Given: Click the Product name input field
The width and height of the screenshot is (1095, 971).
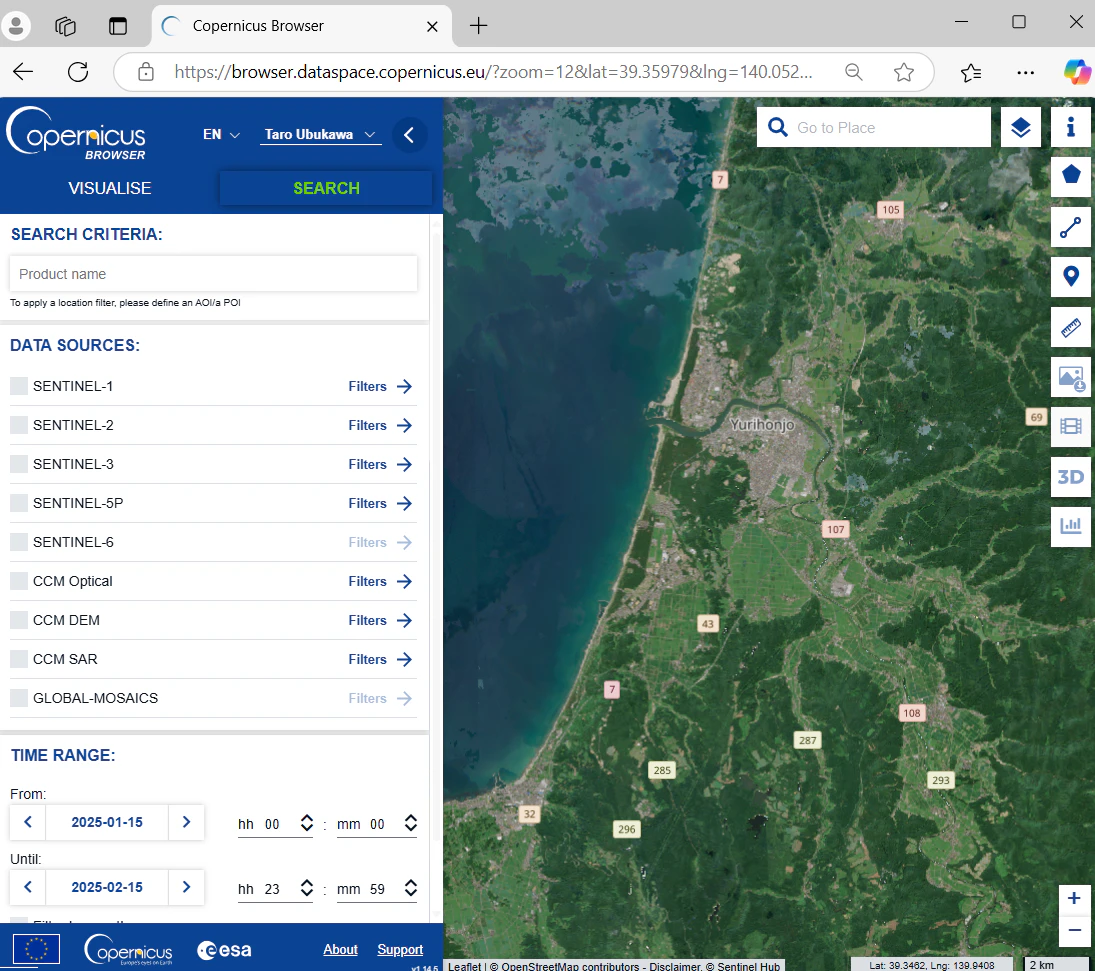Looking at the screenshot, I should pyautogui.click(x=214, y=274).
